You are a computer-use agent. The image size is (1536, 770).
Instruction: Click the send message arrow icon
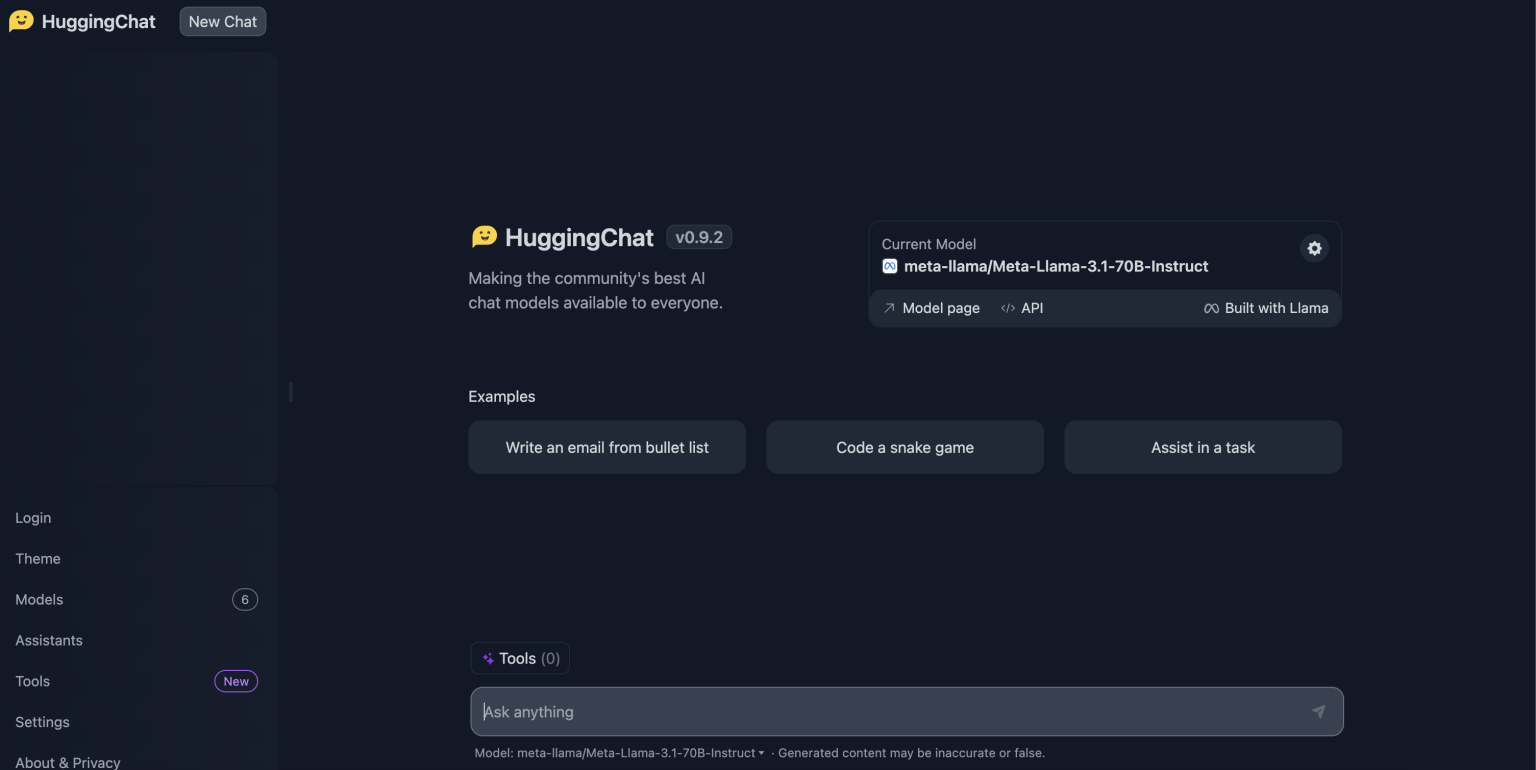pyautogui.click(x=1318, y=711)
